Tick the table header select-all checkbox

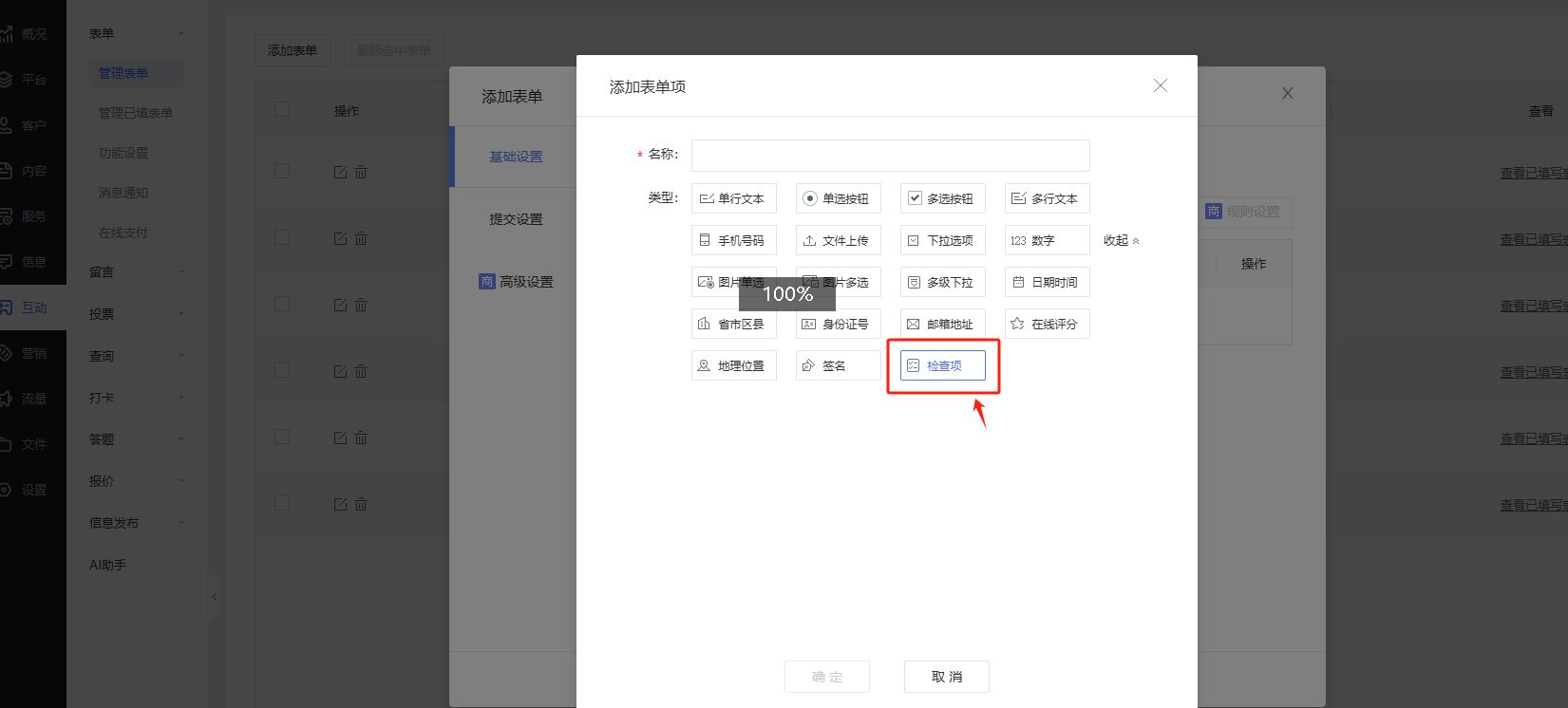coord(282,109)
